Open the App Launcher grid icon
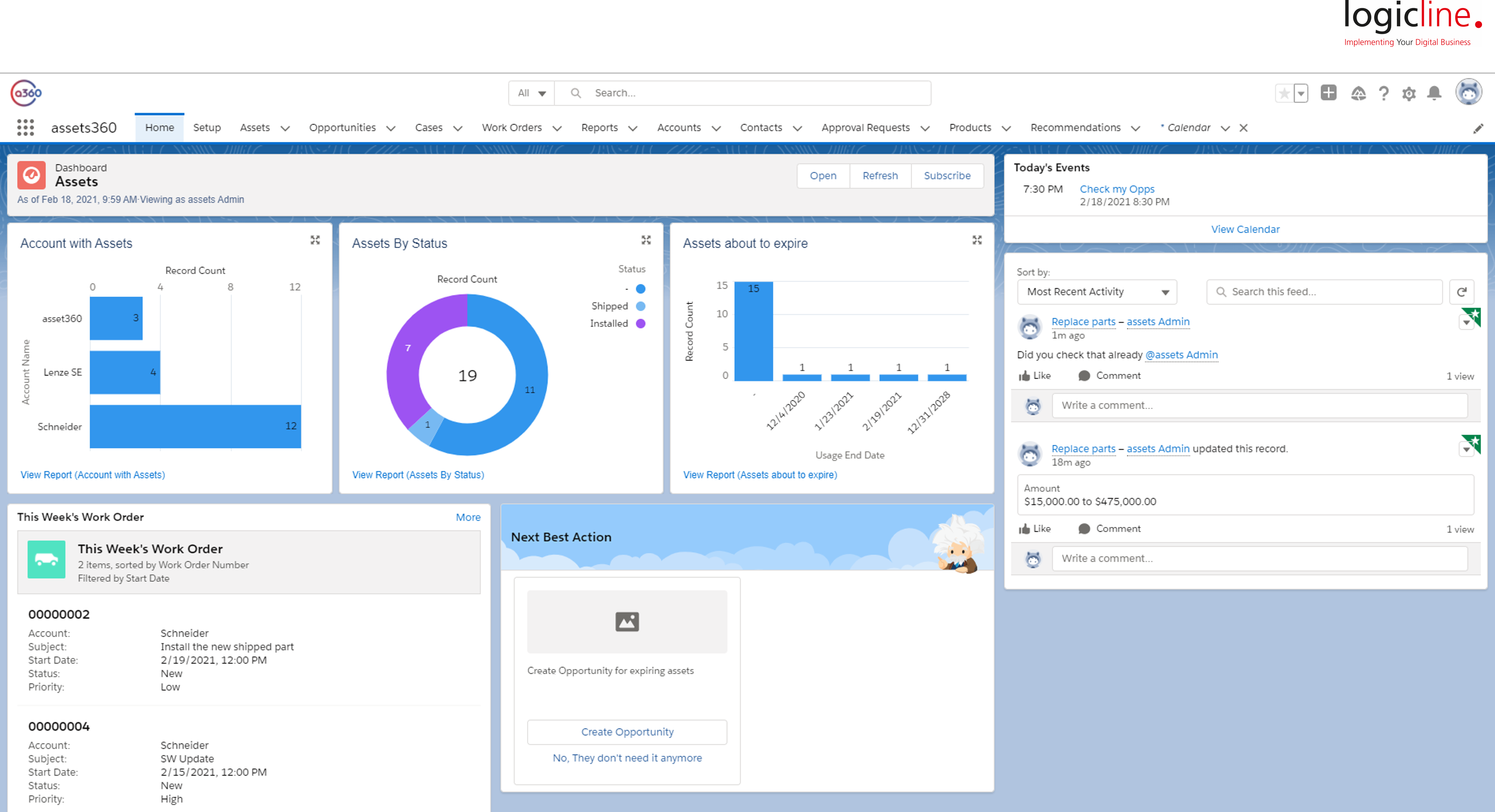 coord(26,128)
